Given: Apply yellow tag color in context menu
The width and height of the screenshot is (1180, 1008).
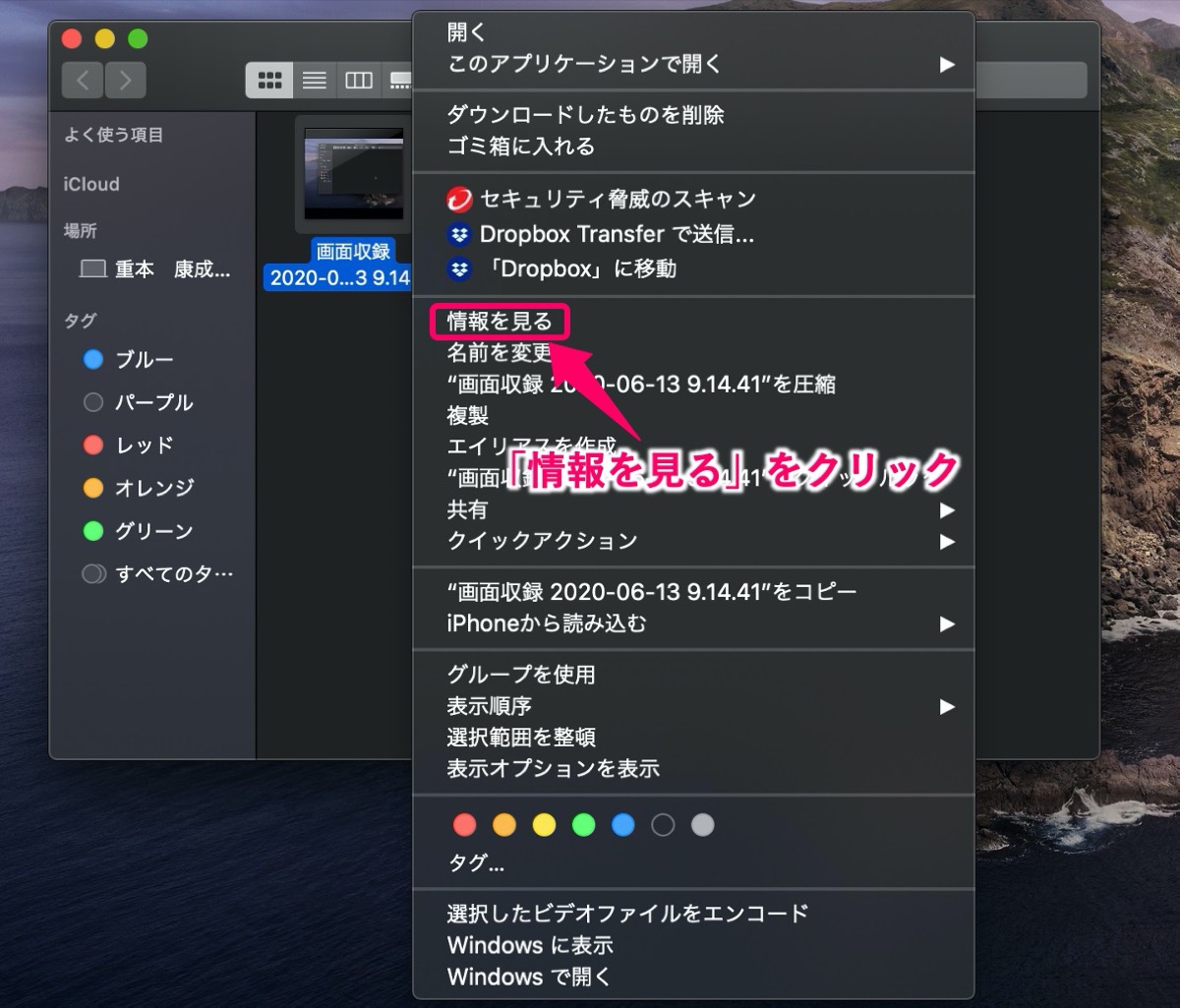Looking at the screenshot, I should (544, 825).
